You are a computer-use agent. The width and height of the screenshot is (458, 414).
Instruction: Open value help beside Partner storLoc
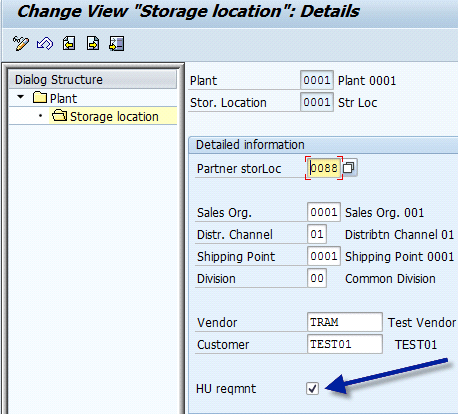click(x=349, y=168)
